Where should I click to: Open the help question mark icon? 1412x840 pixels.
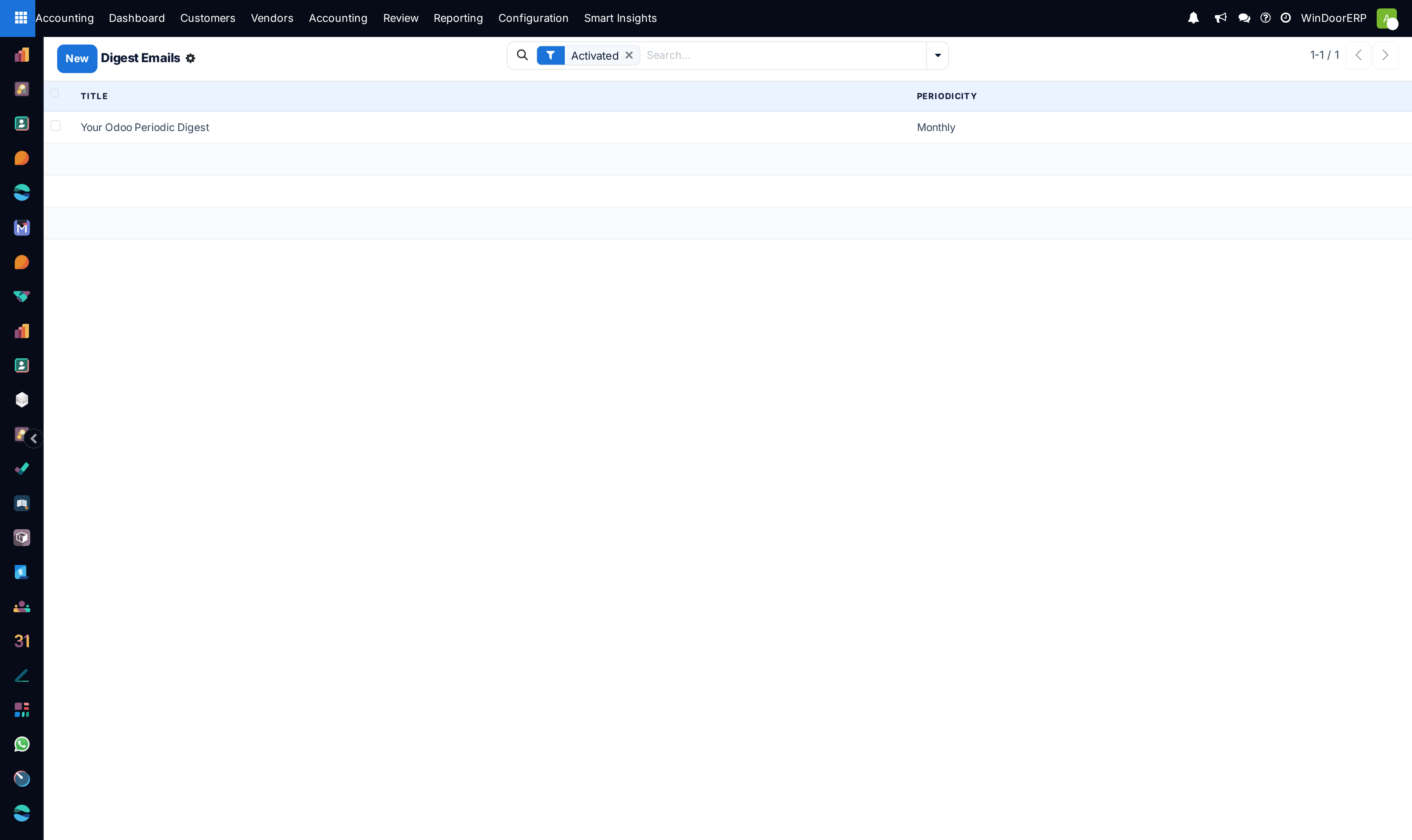click(1265, 18)
